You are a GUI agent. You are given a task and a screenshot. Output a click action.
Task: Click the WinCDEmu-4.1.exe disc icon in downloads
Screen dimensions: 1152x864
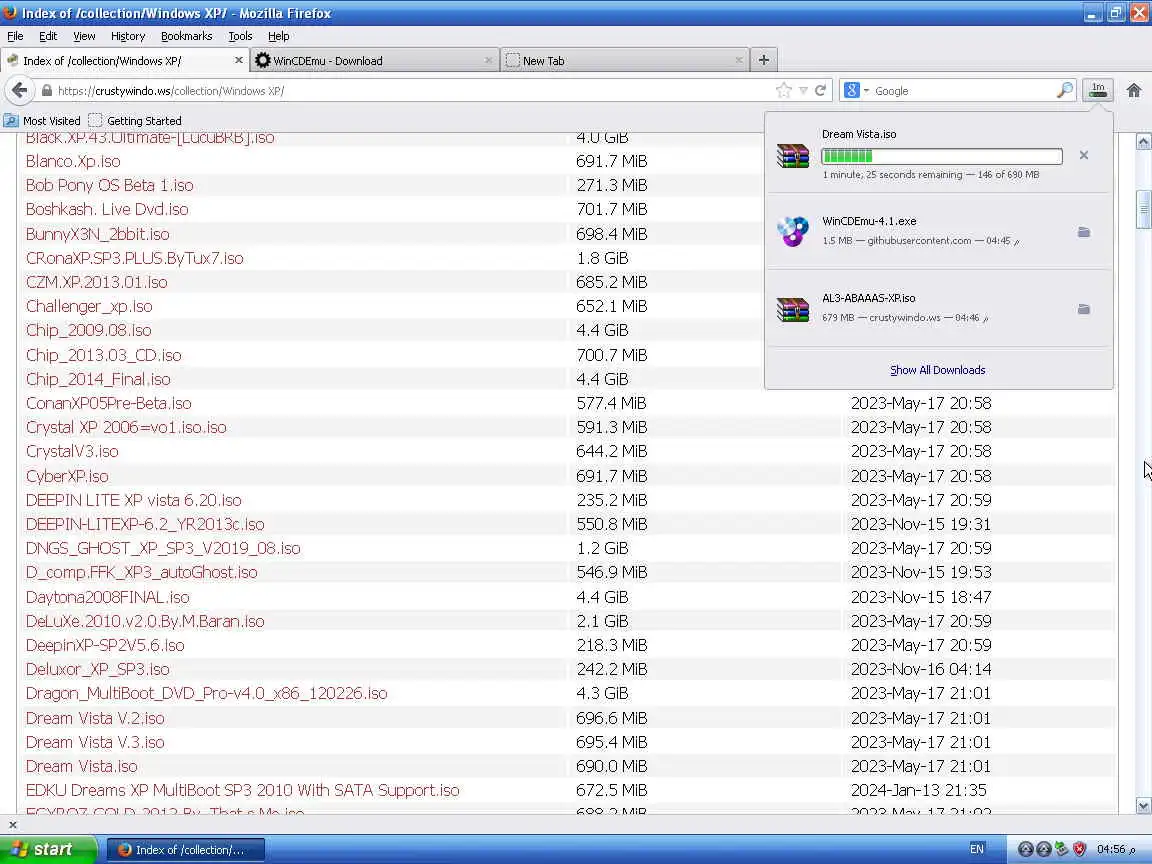click(x=793, y=231)
